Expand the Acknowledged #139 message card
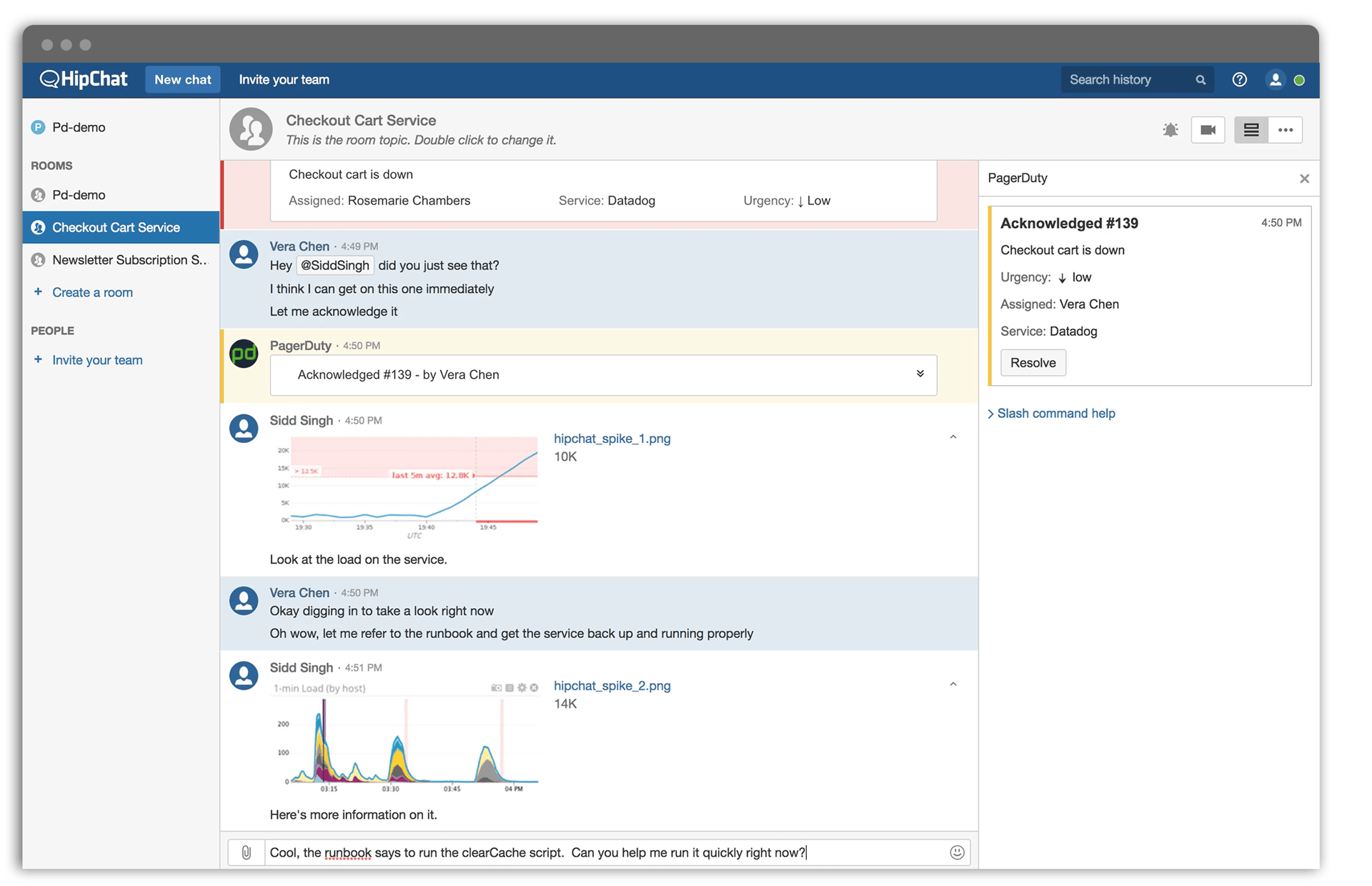This screenshot has width=1372, height=886. (x=920, y=374)
